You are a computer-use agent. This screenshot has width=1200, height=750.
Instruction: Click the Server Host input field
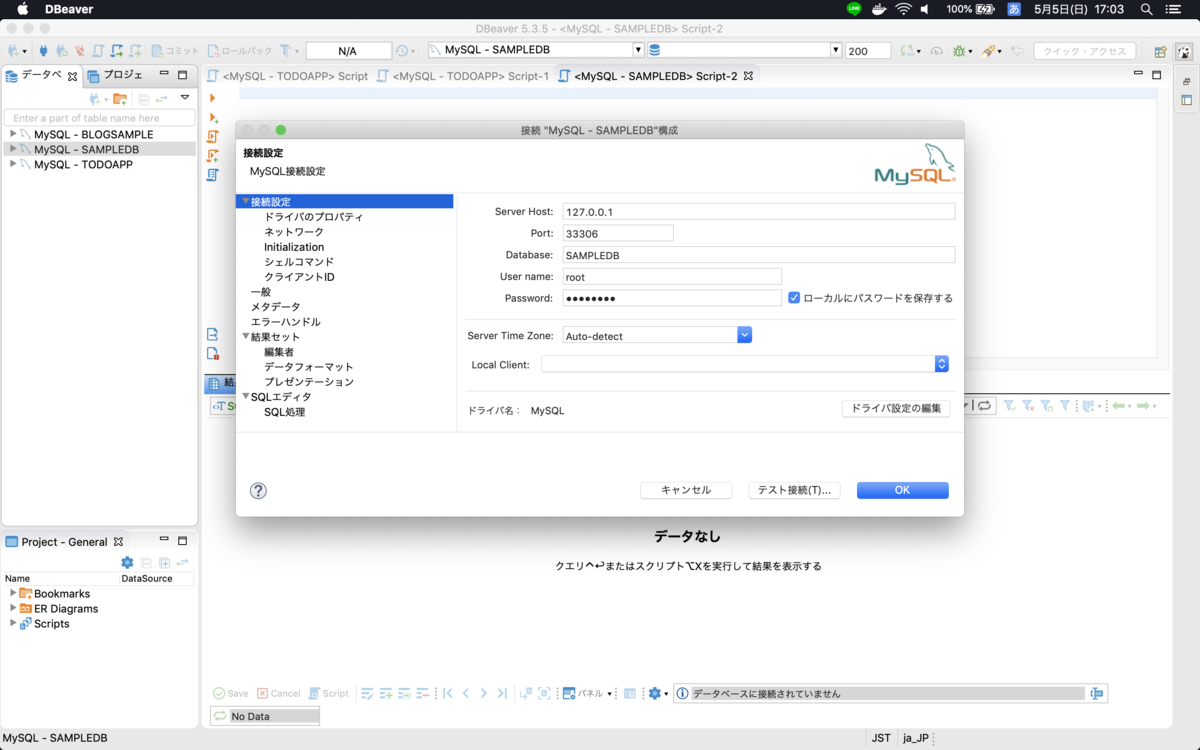click(759, 212)
